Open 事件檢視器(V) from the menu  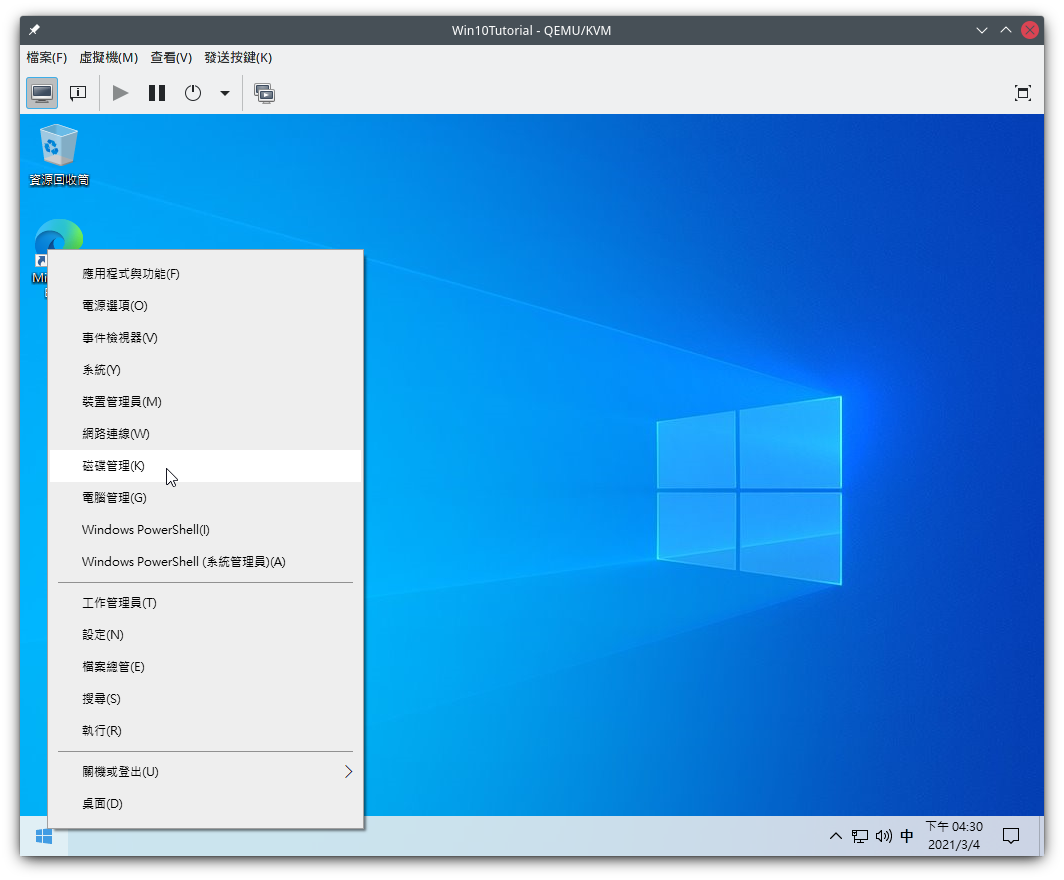[x=206, y=337]
